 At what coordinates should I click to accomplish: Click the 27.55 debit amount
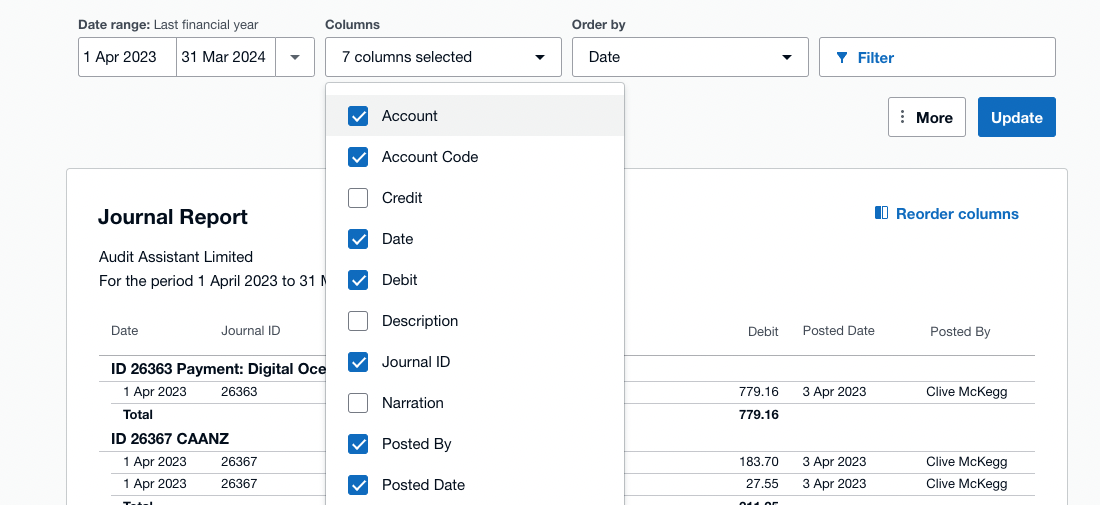pyautogui.click(x=763, y=484)
